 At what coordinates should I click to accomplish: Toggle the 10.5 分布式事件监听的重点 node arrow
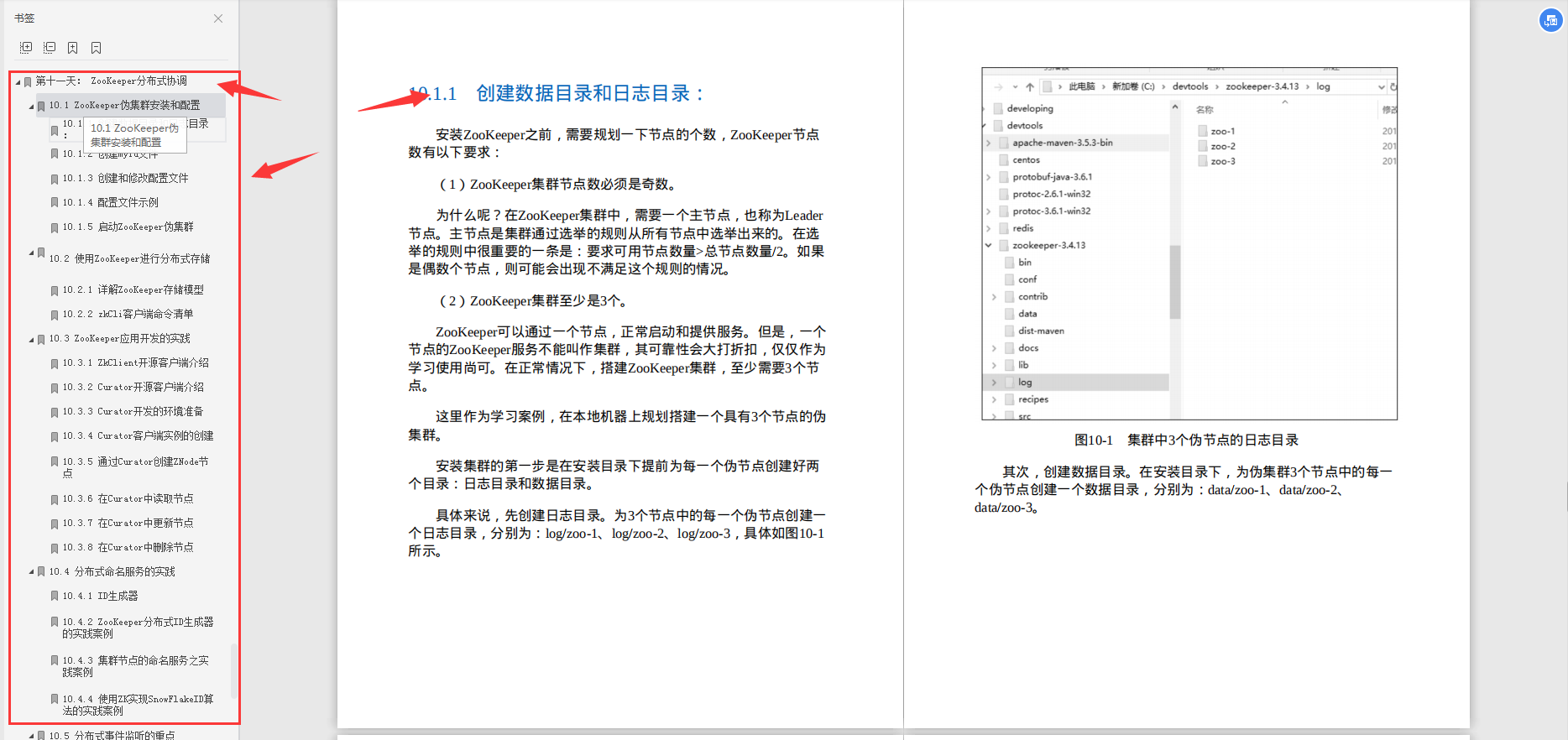31,735
